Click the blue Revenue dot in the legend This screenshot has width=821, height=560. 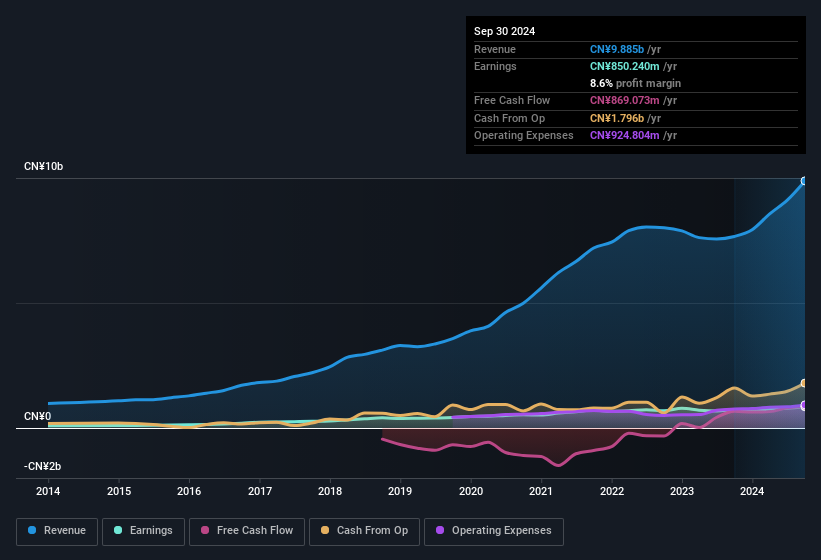(x=33, y=531)
